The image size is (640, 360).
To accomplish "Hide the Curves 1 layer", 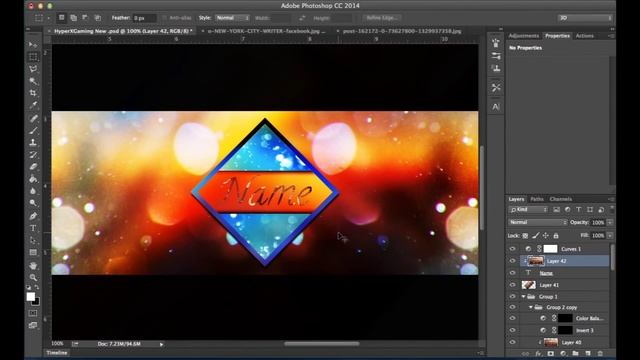I will click(x=513, y=249).
